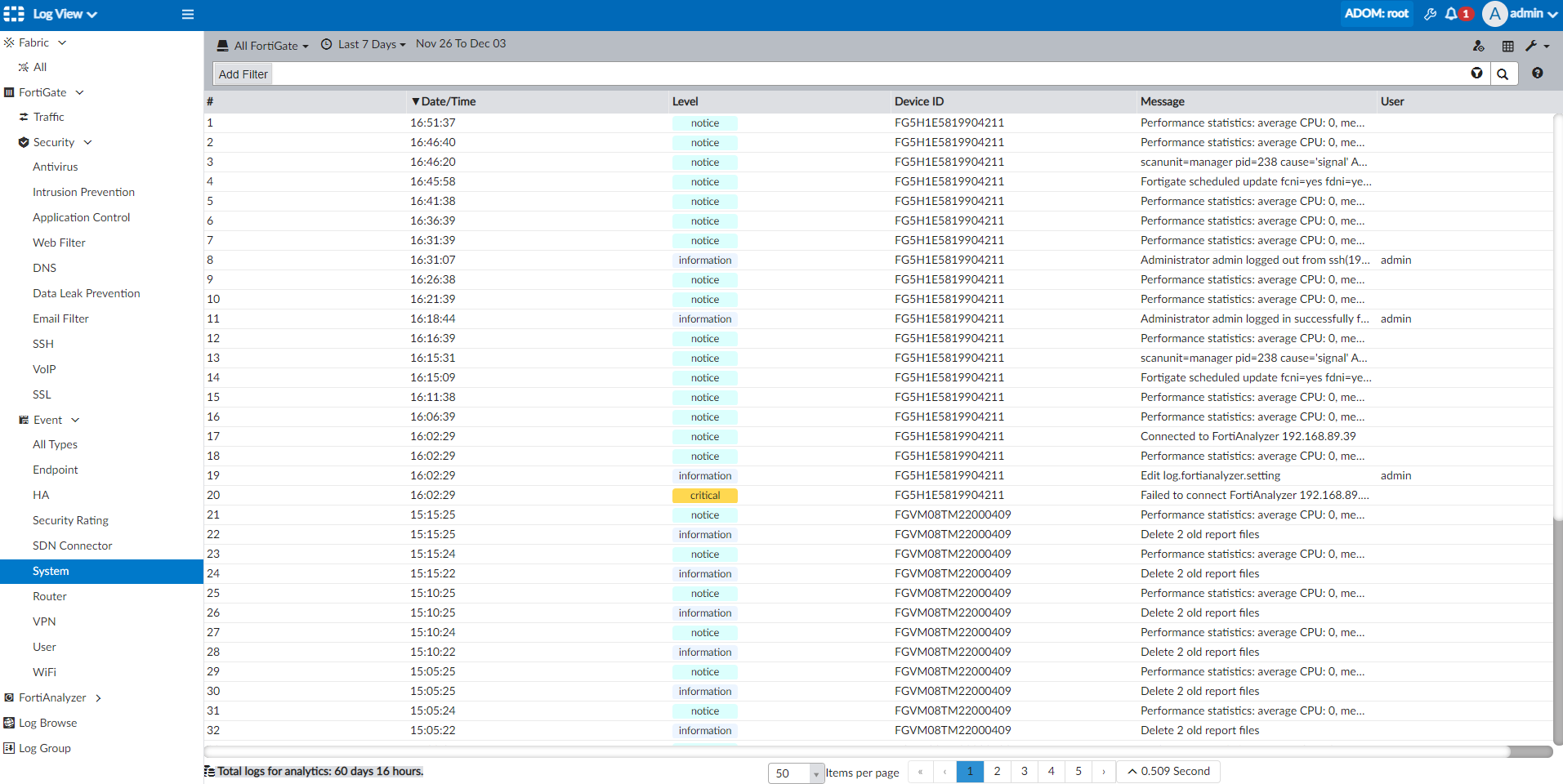This screenshot has width=1563, height=784.
Task: Collapse the Security tree section
Action: tap(87, 142)
